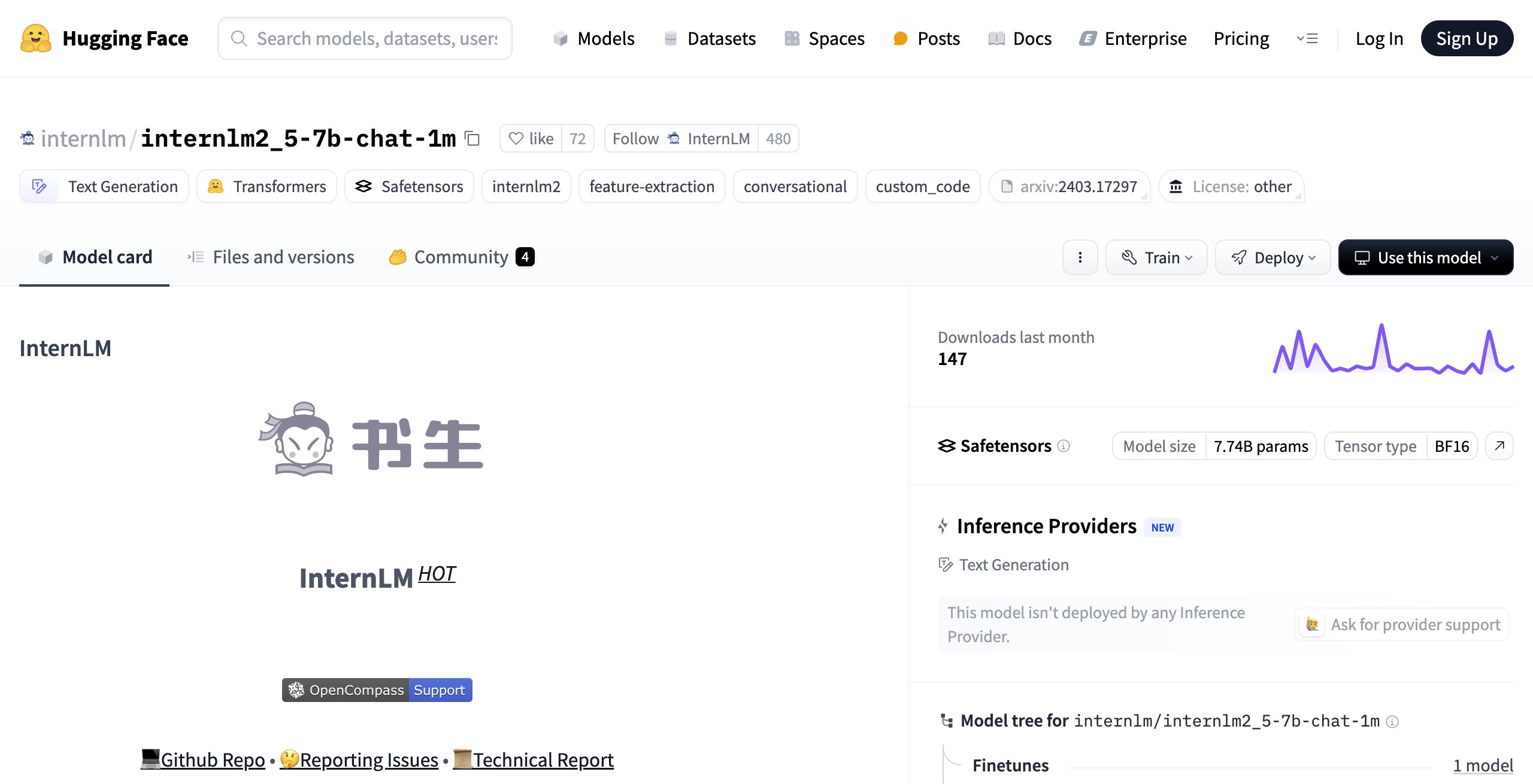
Task: Click the downloads trend chart
Action: 1393,350
